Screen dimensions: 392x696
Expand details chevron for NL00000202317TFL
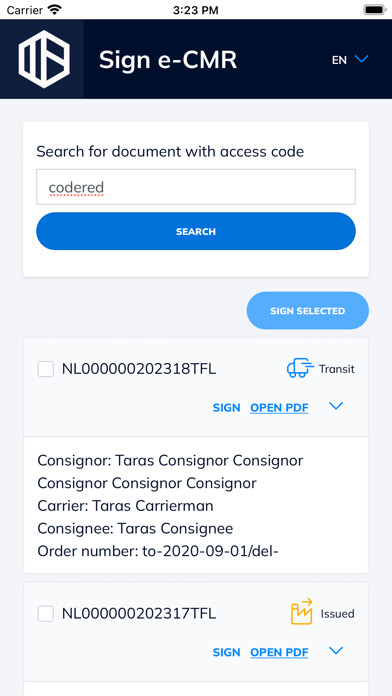(x=336, y=651)
